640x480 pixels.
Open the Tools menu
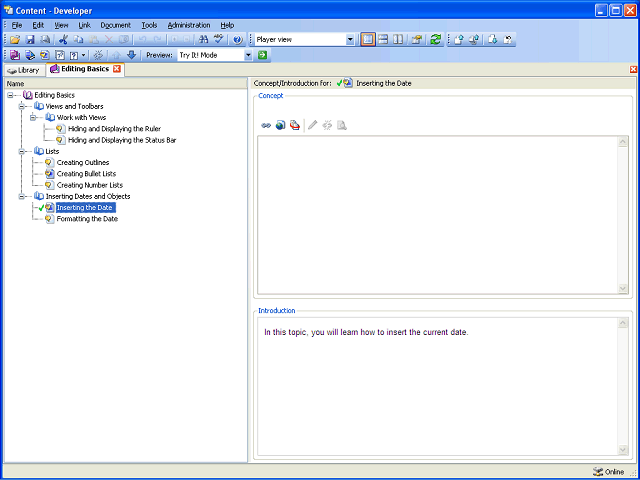pyautogui.click(x=149, y=25)
